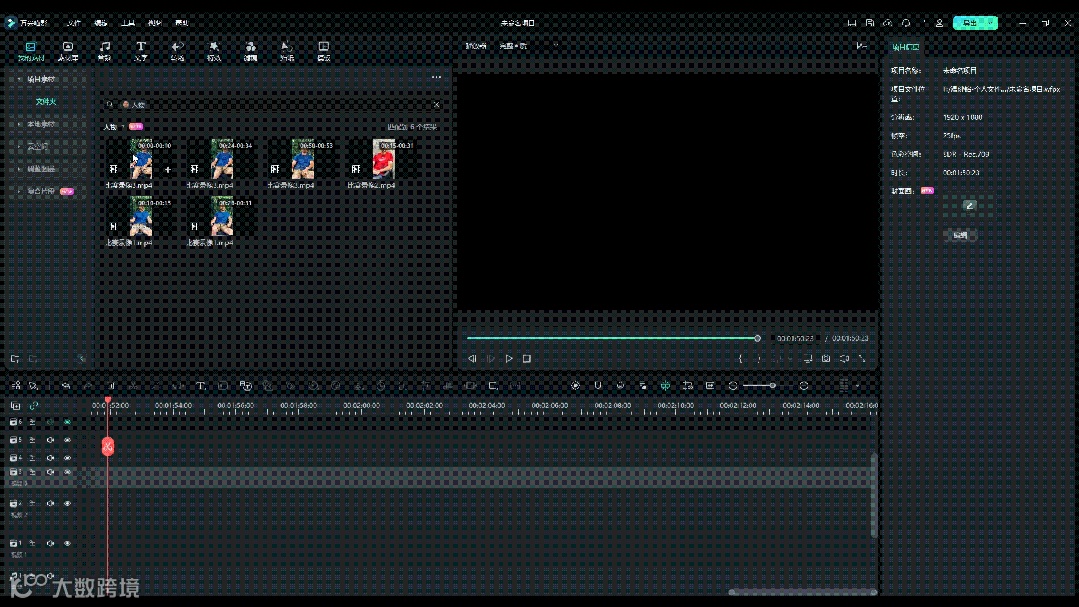The height and width of the screenshot is (607, 1079).
Task: Take a snapshot with camera icon
Action: (x=826, y=359)
